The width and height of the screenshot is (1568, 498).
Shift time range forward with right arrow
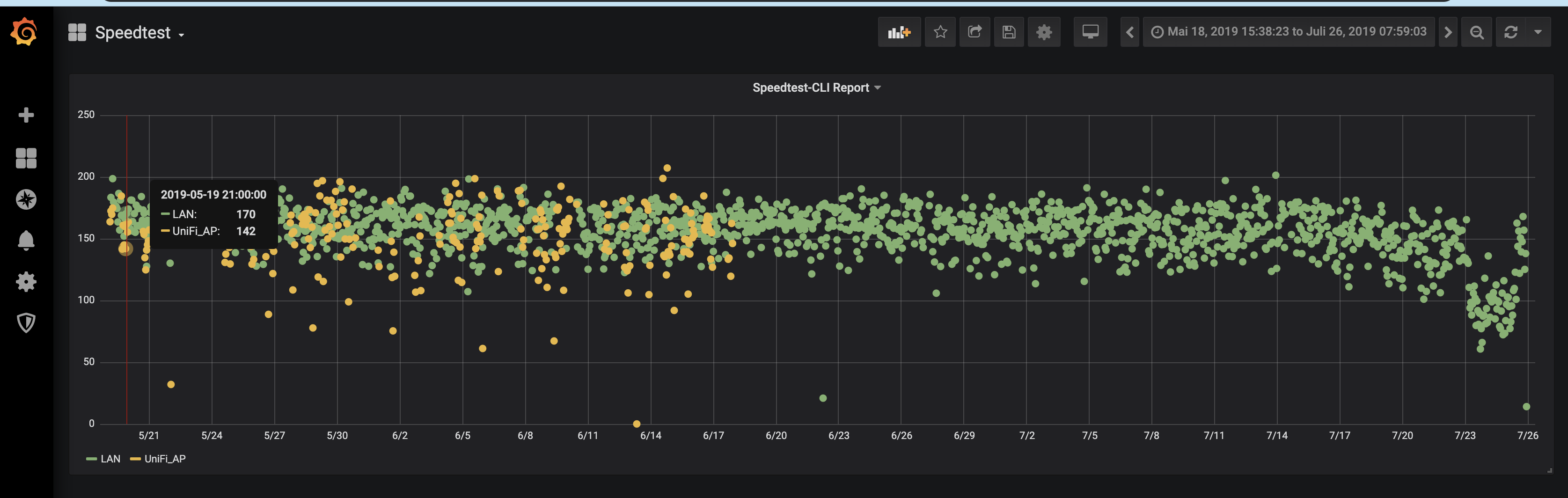click(x=1448, y=32)
